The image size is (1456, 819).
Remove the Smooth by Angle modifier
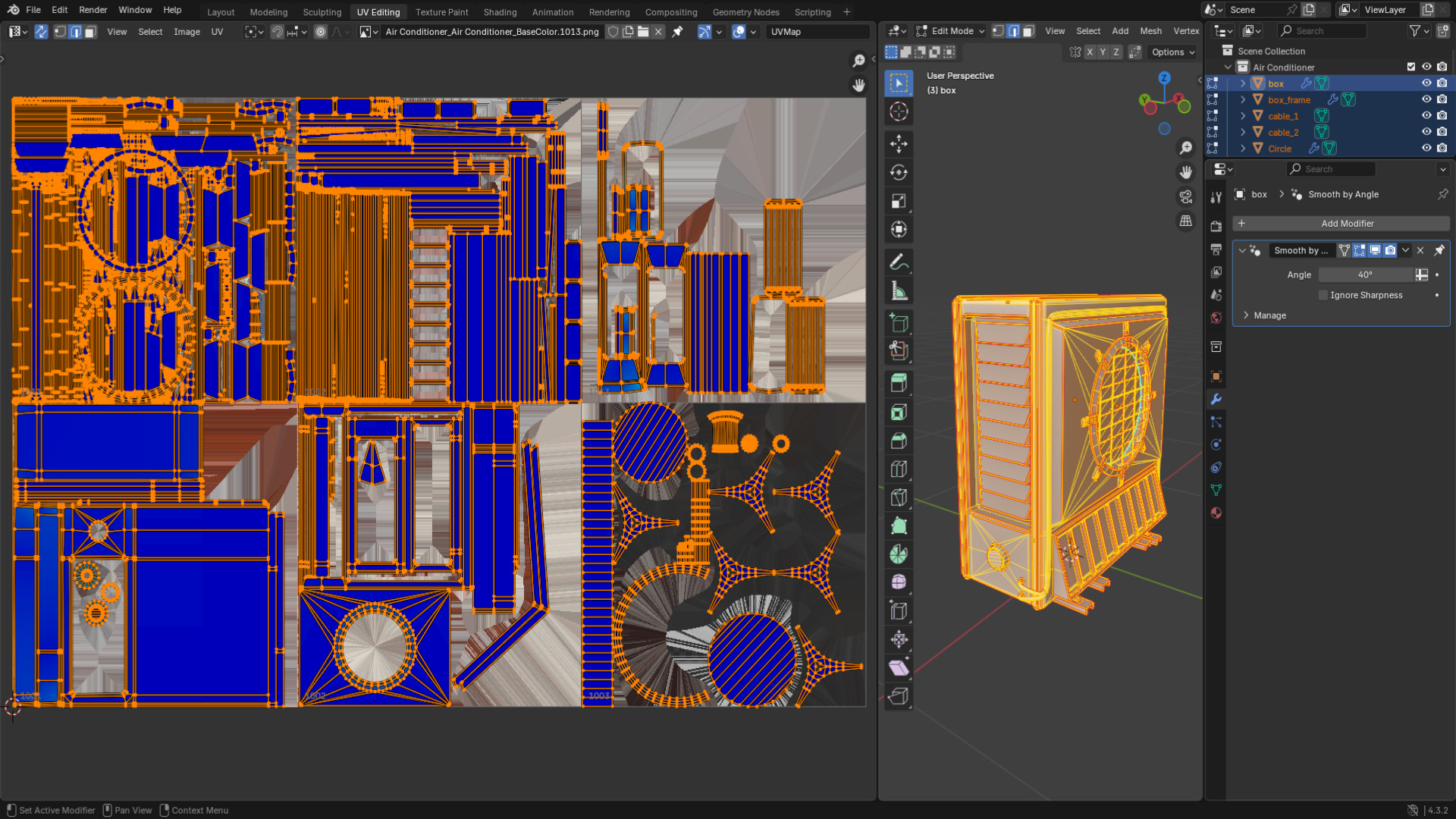pyautogui.click(x=1420, y=251)
